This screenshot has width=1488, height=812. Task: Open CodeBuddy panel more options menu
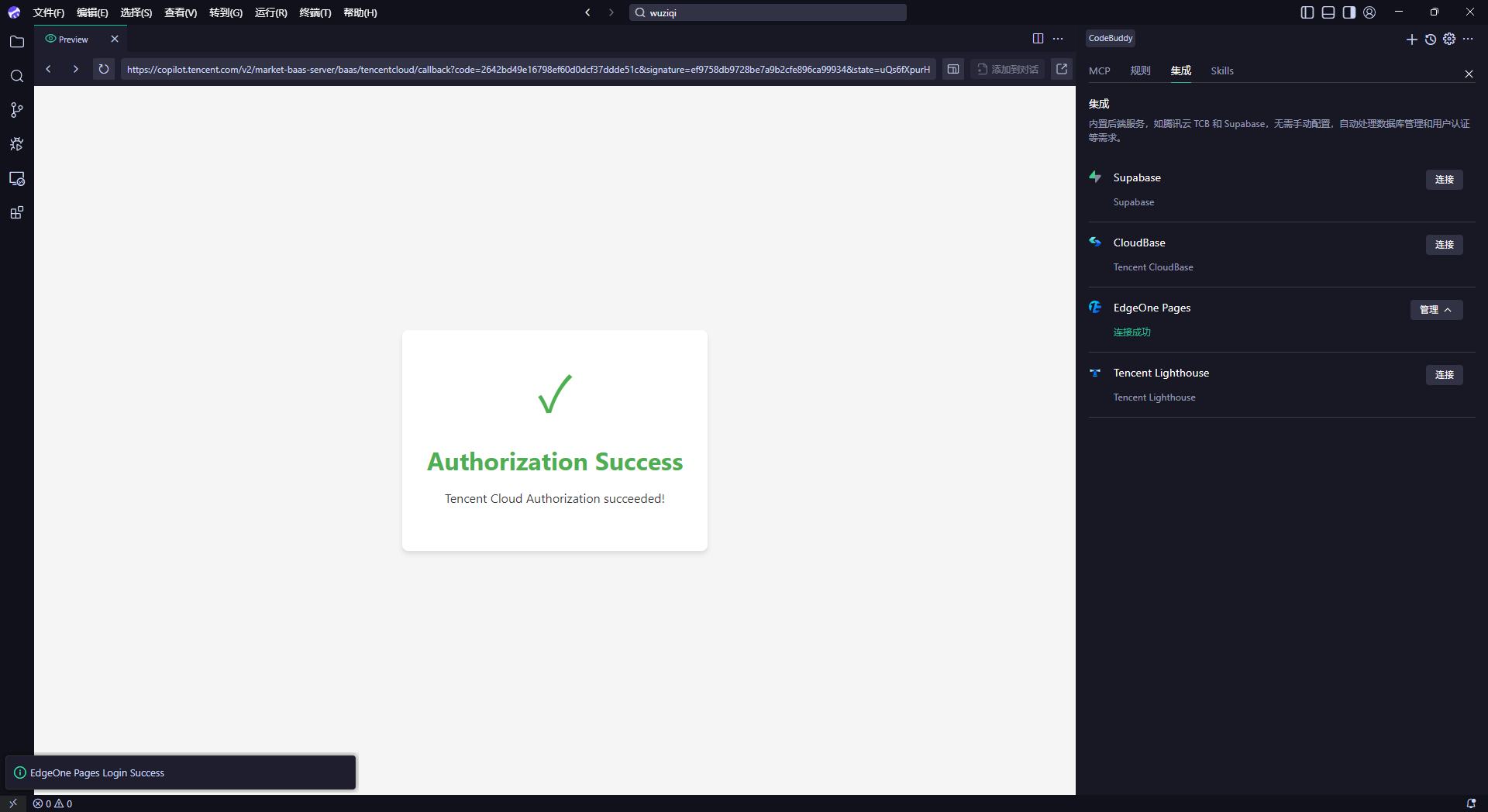point(1468,39)
